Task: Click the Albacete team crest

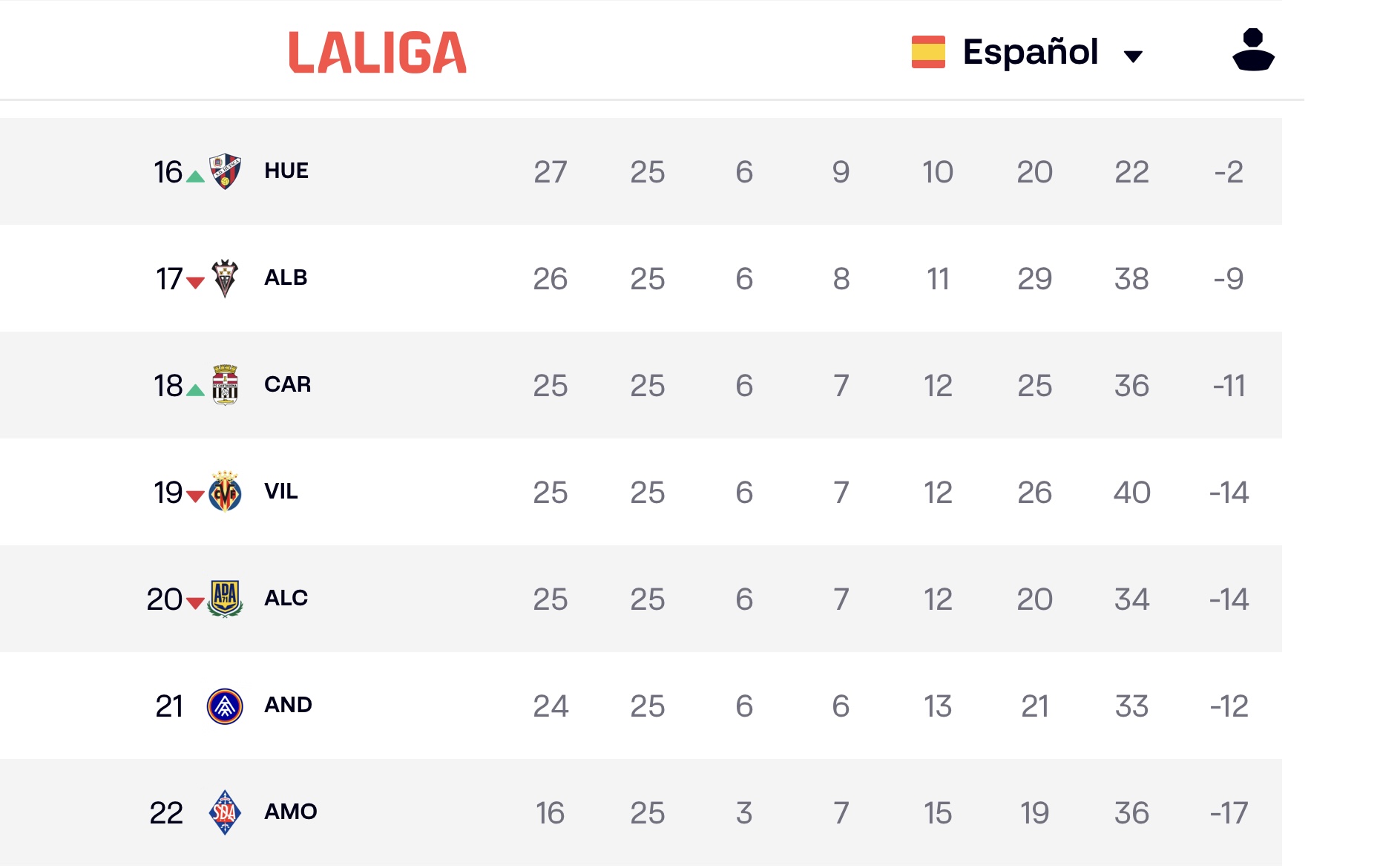Action: [x=225, y=278]
